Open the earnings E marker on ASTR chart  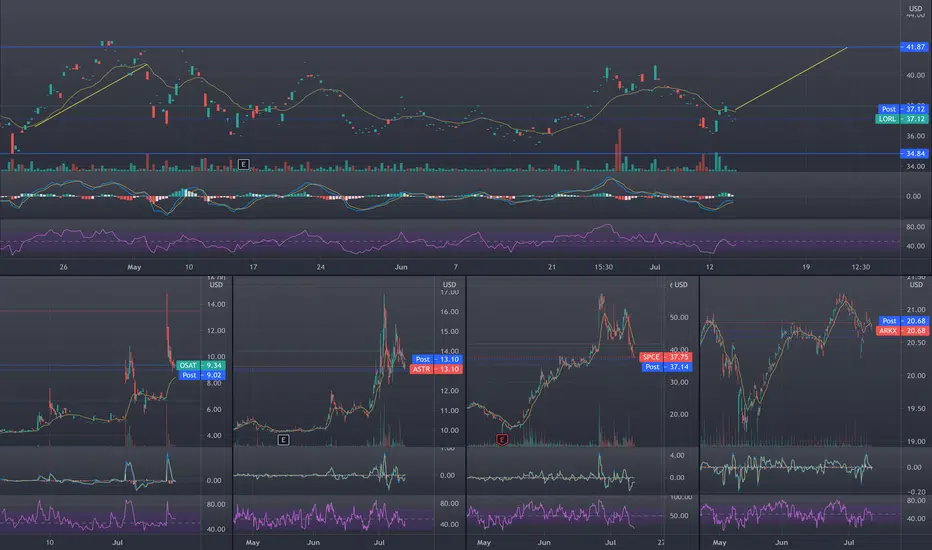(x=284, y=440)
